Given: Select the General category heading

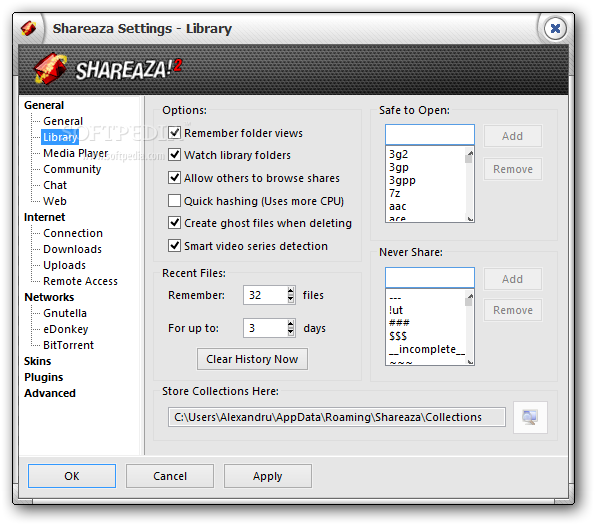Looking at the screenshot, I should coord(44,105).
